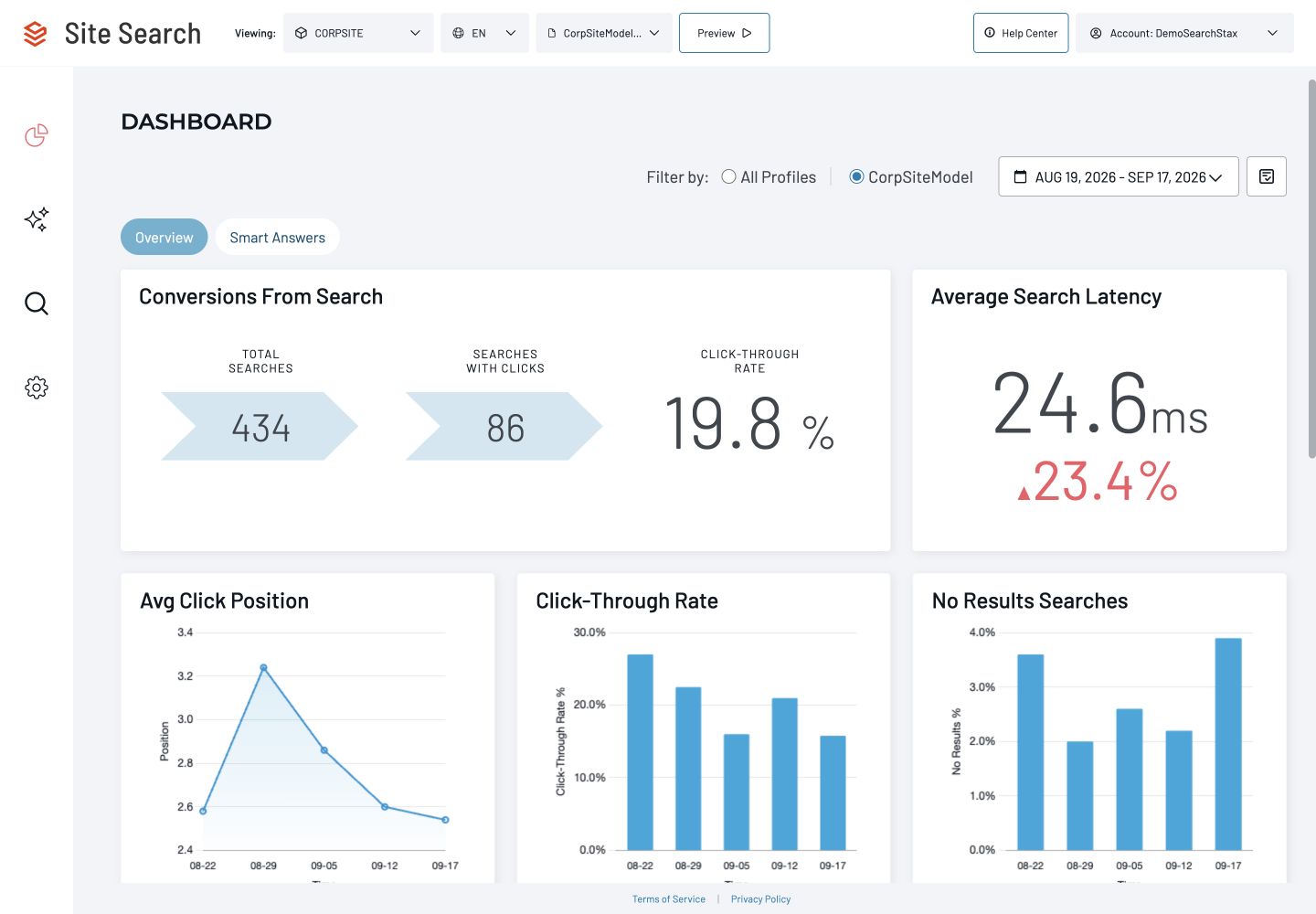Click the calendar icon in date range
This screenshot has width=1316, height=914.
tap(1020, 177)
